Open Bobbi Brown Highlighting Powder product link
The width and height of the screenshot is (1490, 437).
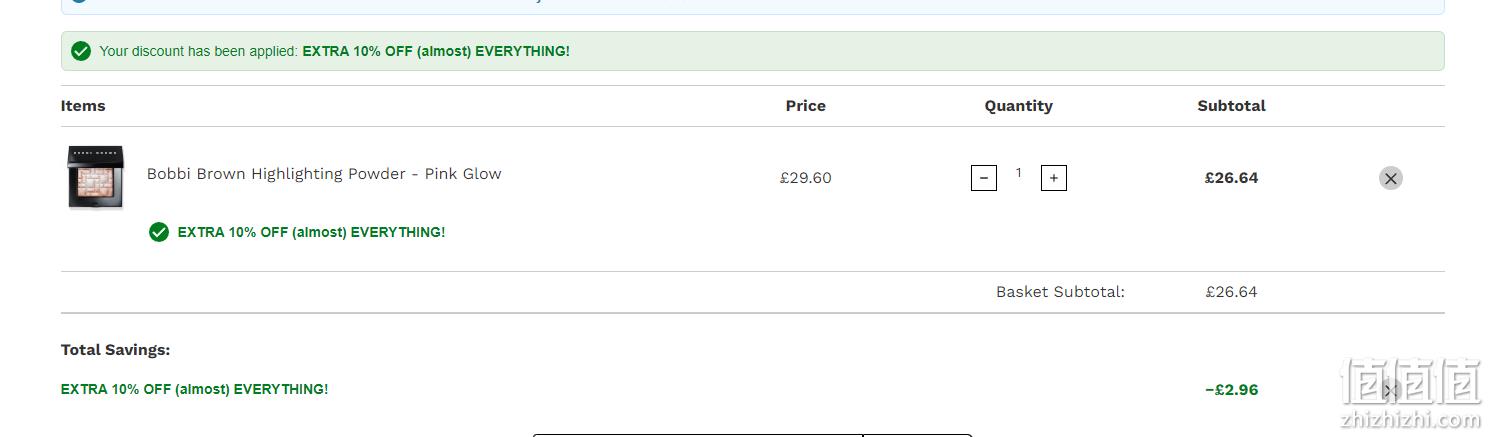(324, 174)
